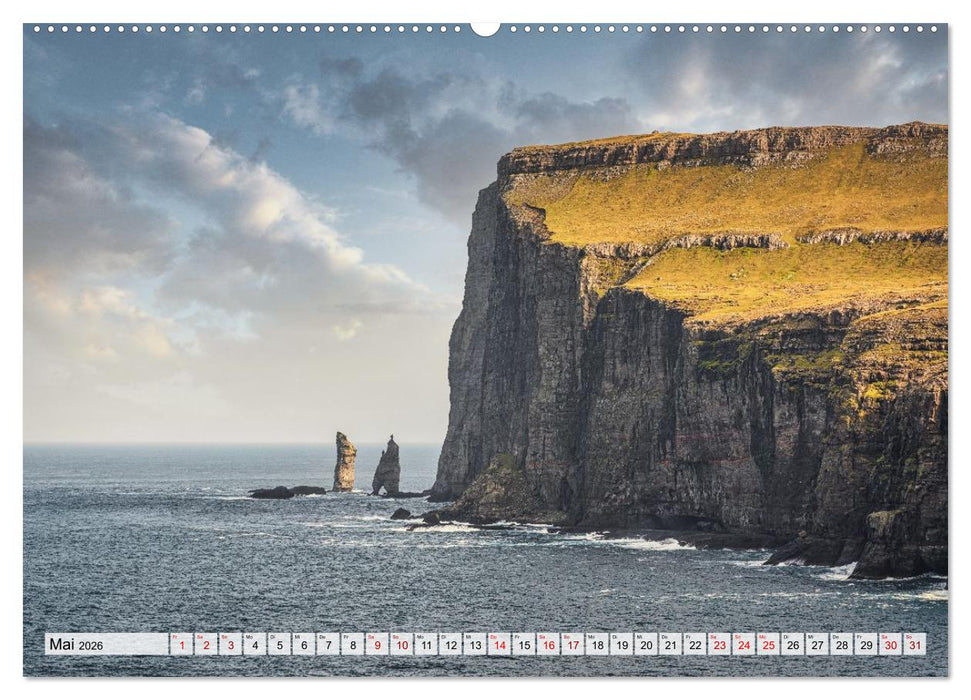Click date 27 in the calendar strip
This screenshot has height=700, width=971.
coord(816,645)
